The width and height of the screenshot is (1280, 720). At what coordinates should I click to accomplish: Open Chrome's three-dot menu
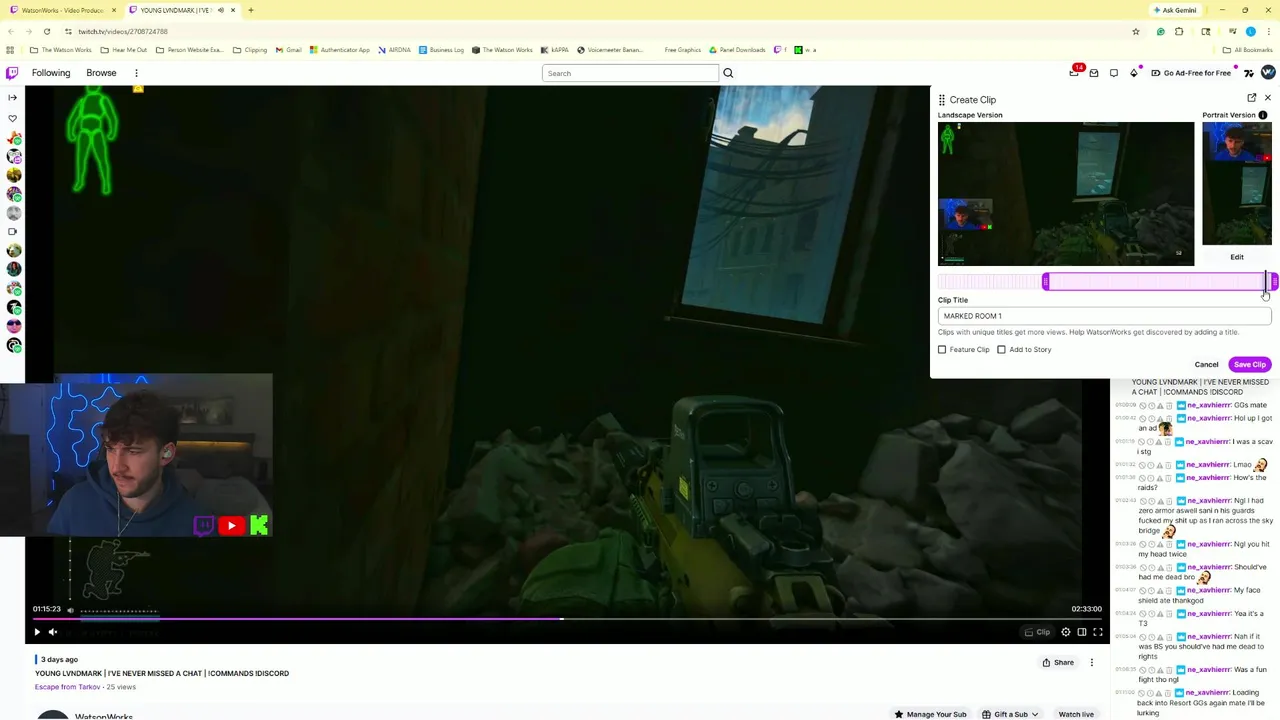1268,31
